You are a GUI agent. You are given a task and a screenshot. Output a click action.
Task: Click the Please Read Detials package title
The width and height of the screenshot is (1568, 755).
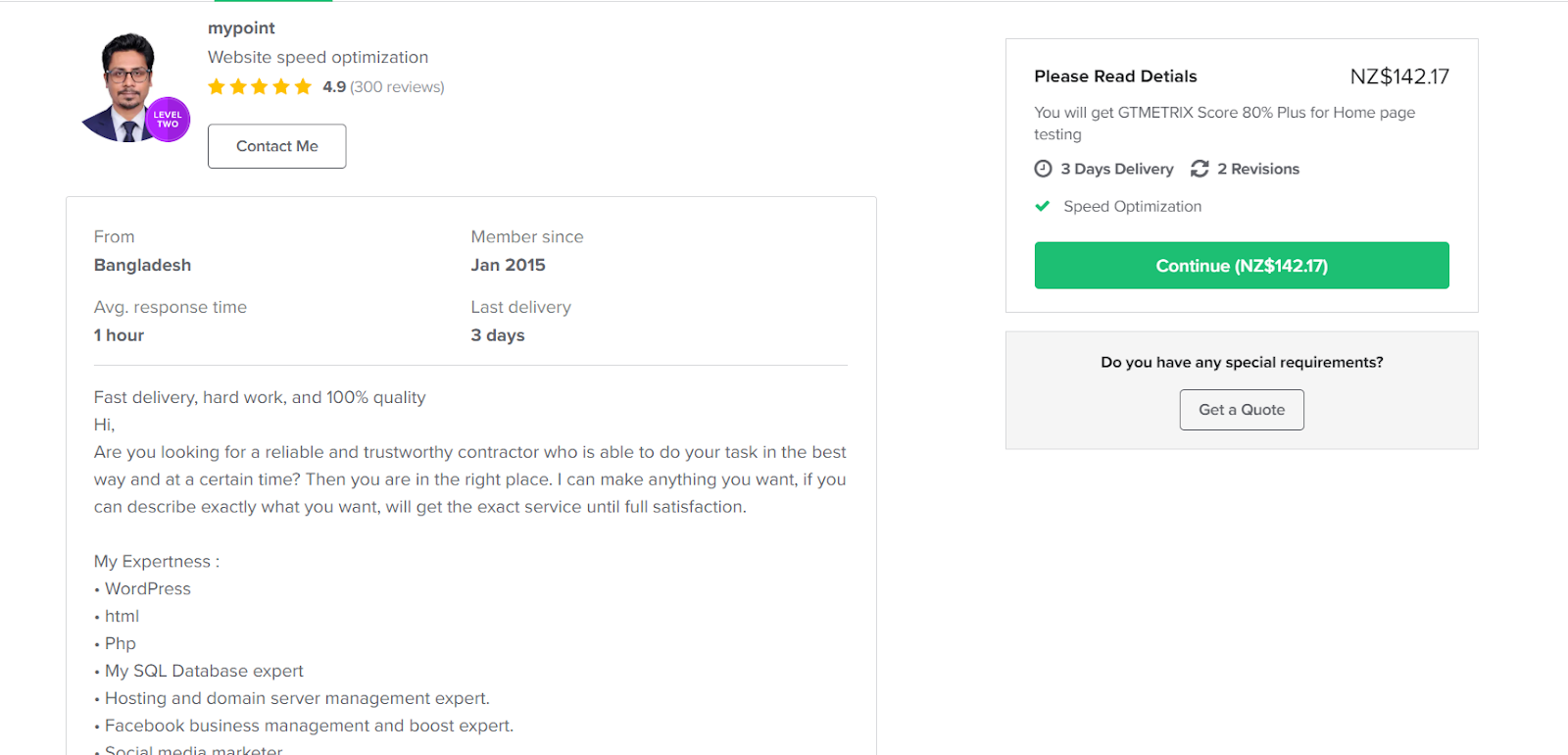point(1115,76)
